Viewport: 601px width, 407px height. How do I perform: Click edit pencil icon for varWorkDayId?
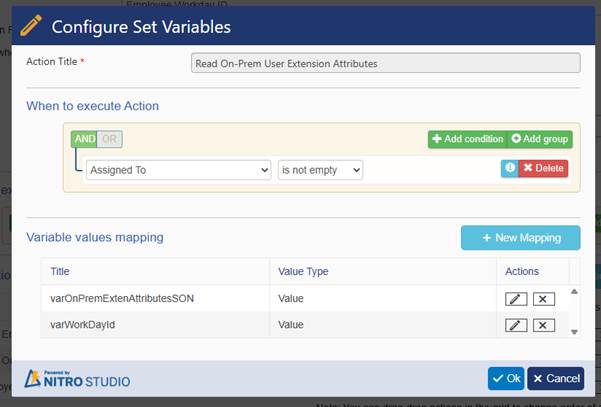click(x=516, y=325)
